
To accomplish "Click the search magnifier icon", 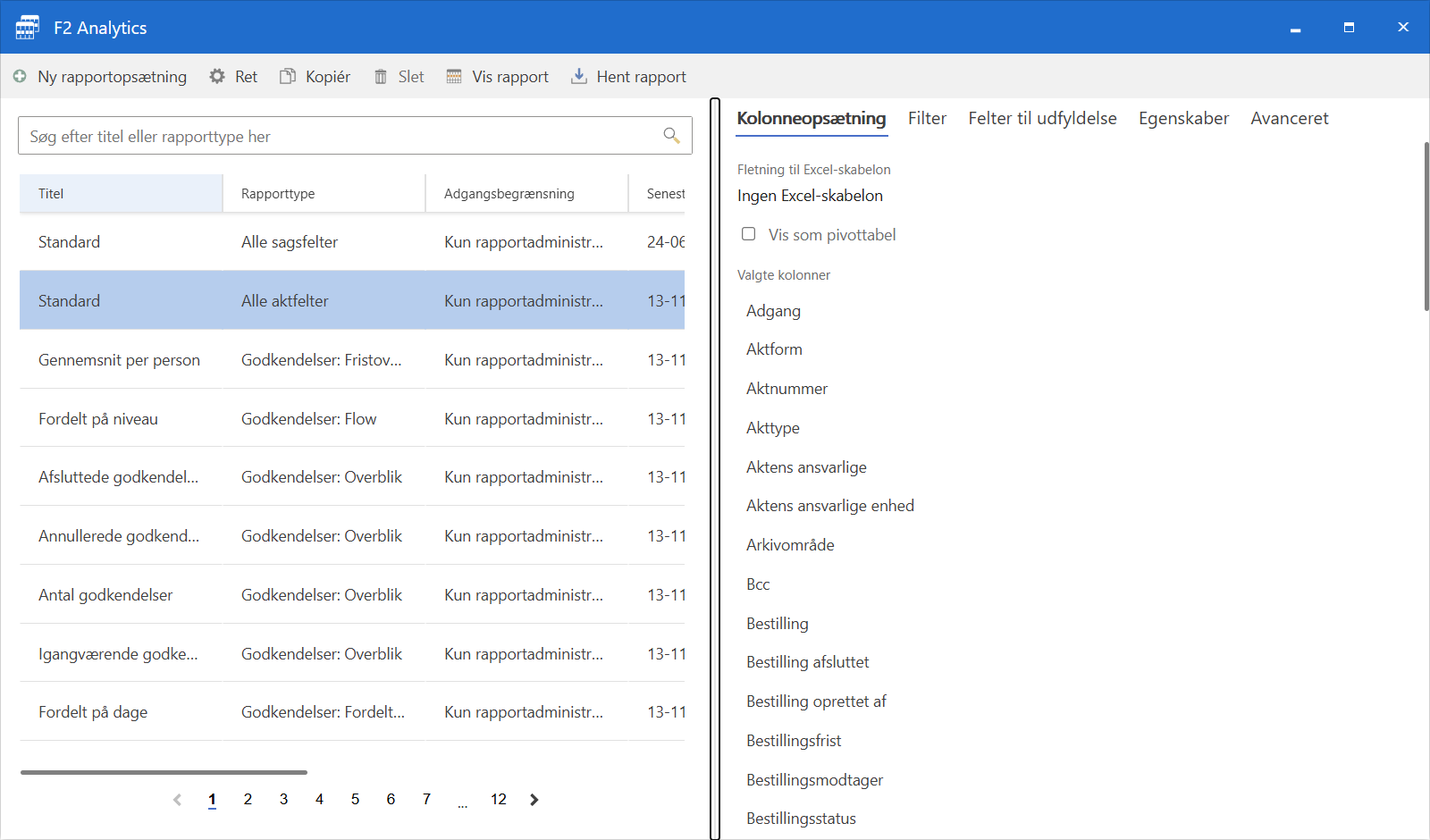I will pos(671,136).
